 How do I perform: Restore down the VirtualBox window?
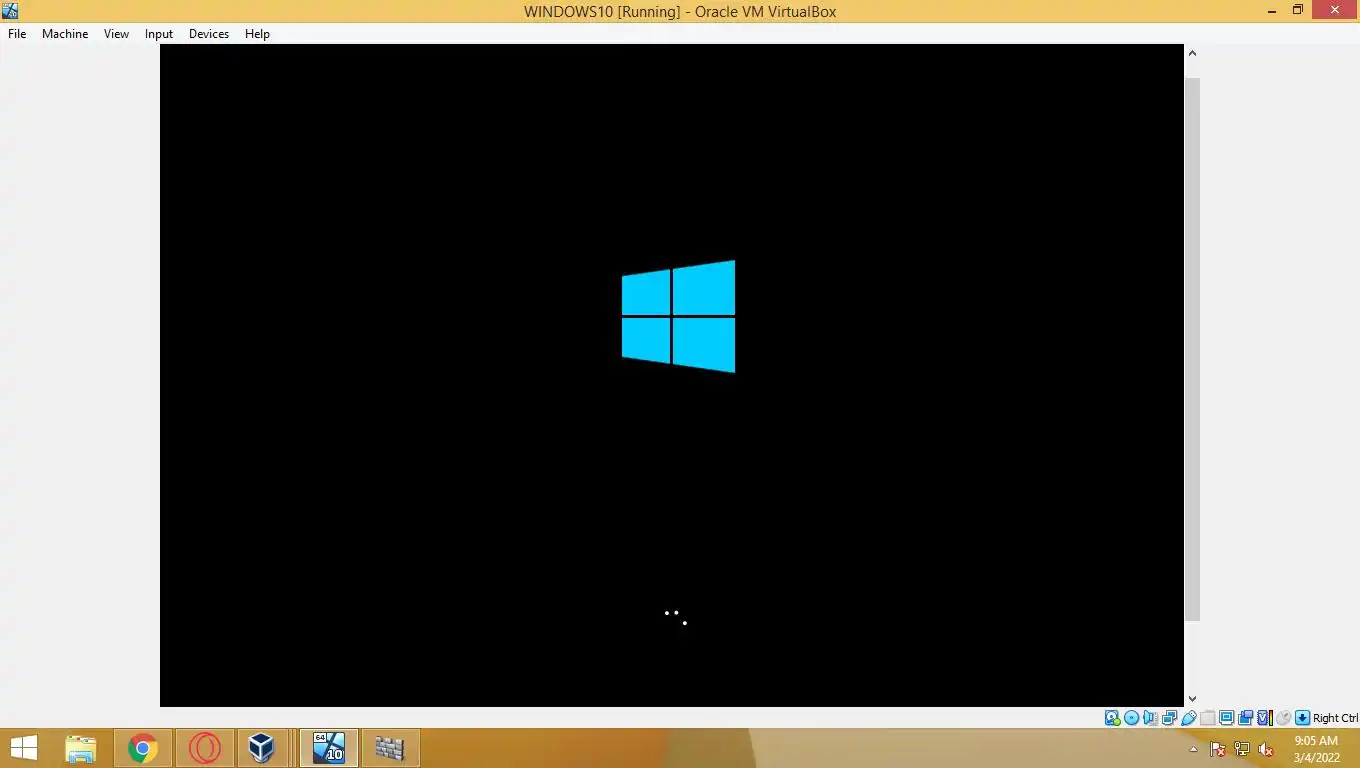pyautogui.click(x=1298, y=11)
